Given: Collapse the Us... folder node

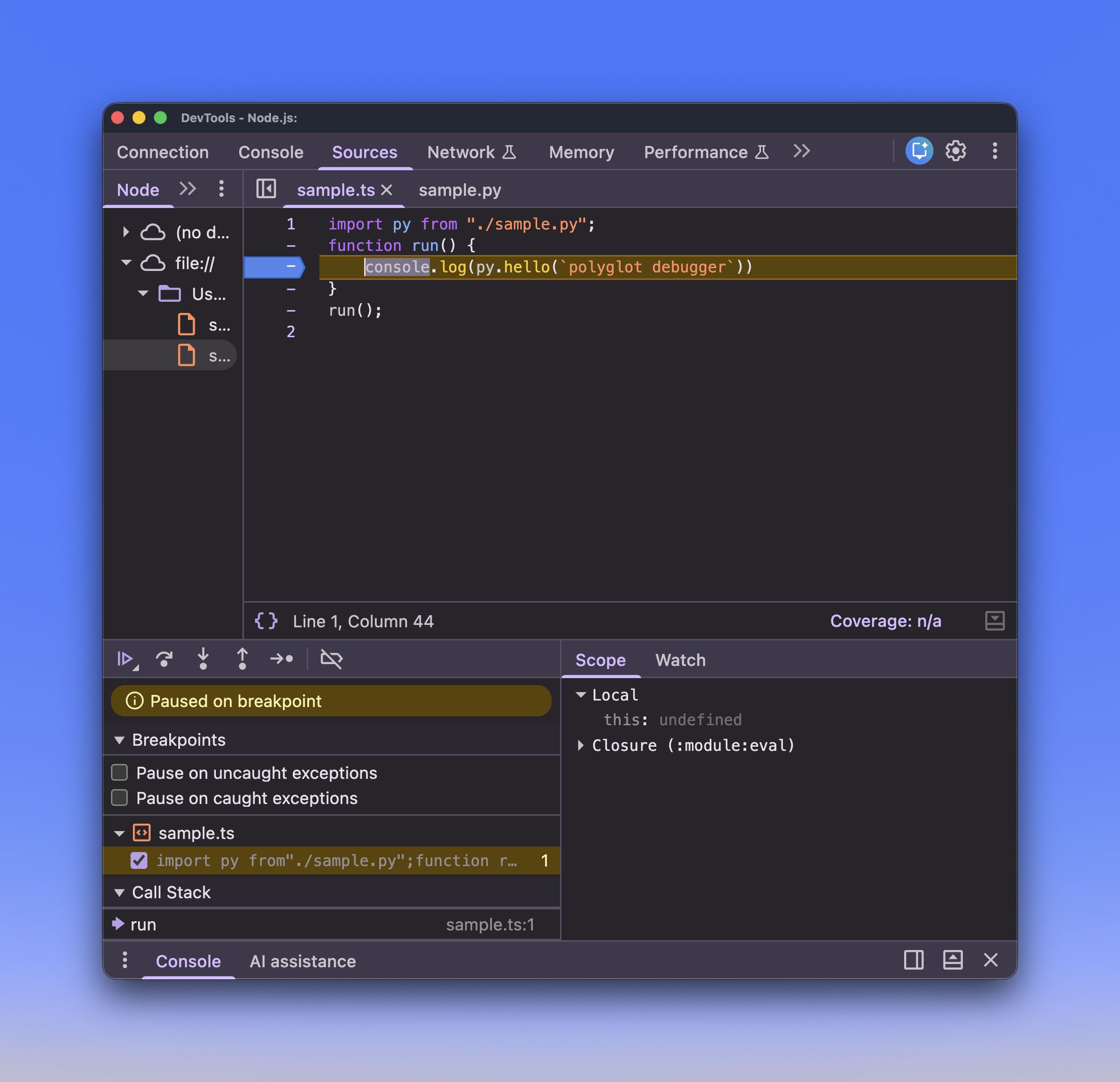Looking at the screenshot, I should pyautogui.click(x=143, y=294).
